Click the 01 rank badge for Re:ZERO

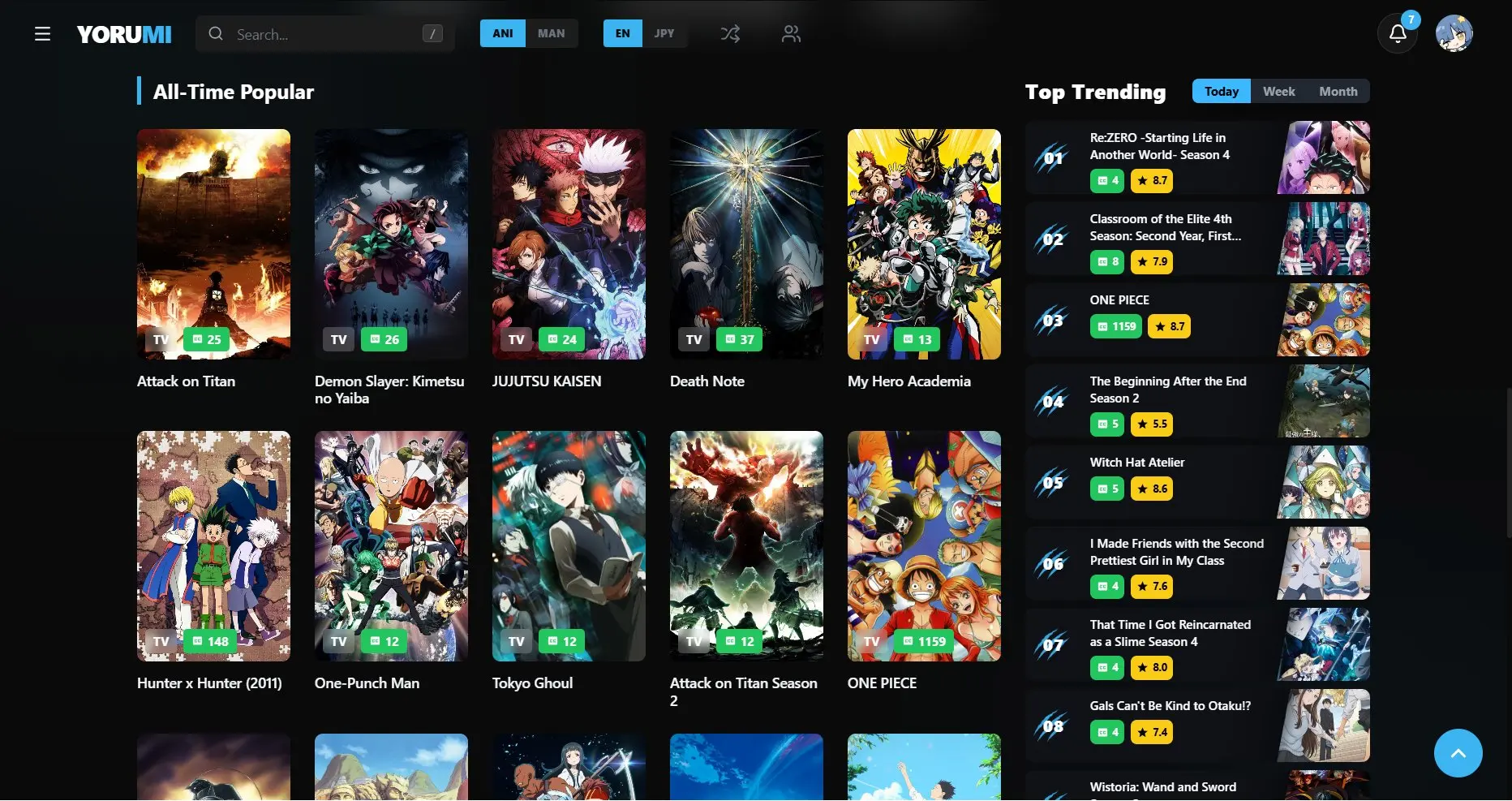click(1052, 158)
